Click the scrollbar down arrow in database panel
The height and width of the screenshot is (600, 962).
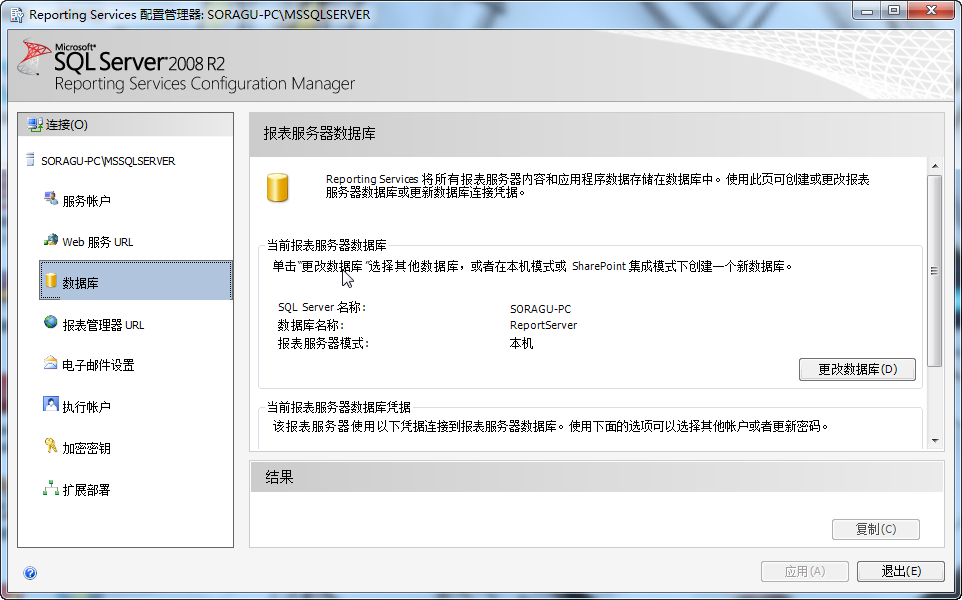point(934,440)
